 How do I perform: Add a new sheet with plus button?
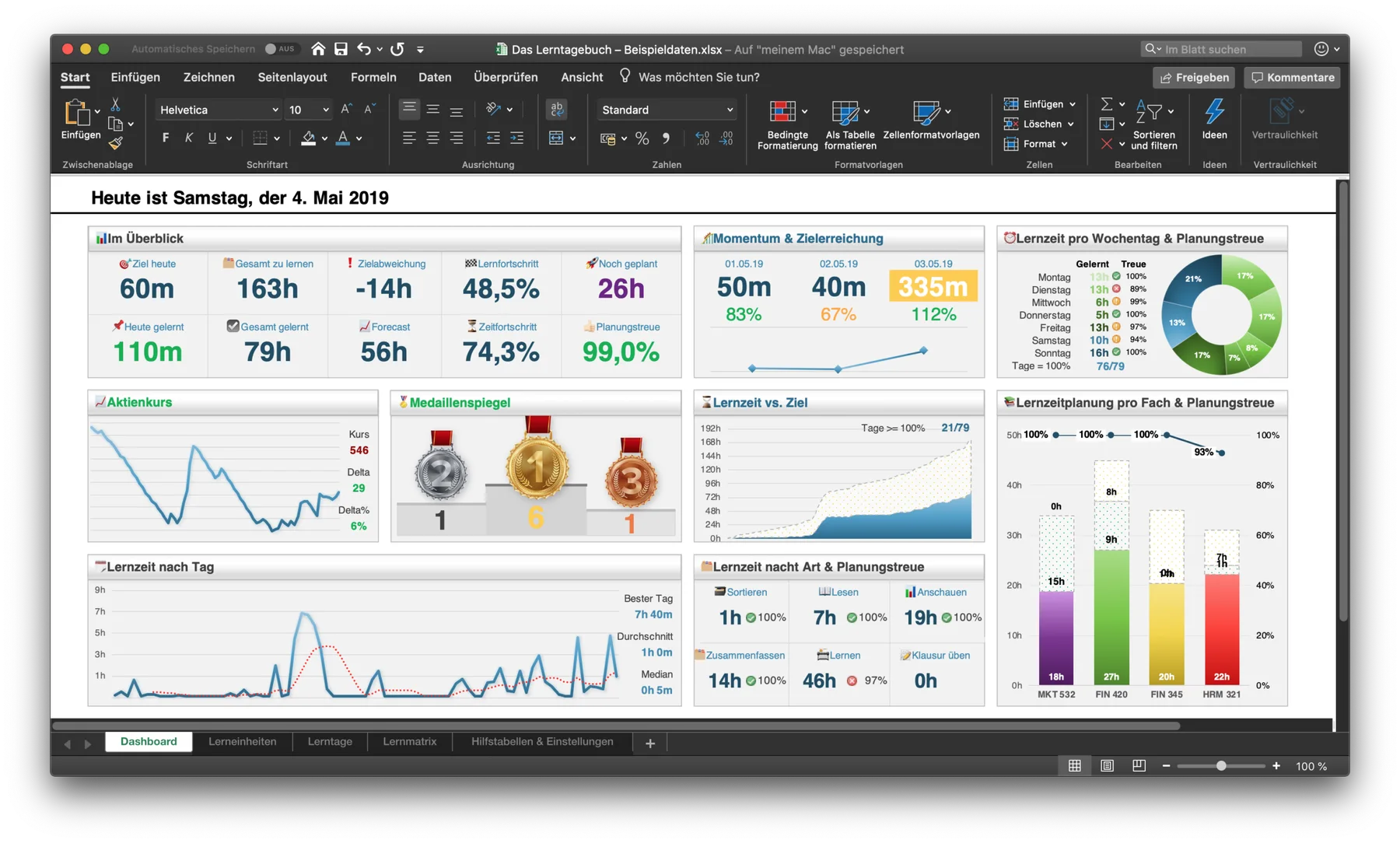(650, 743)
